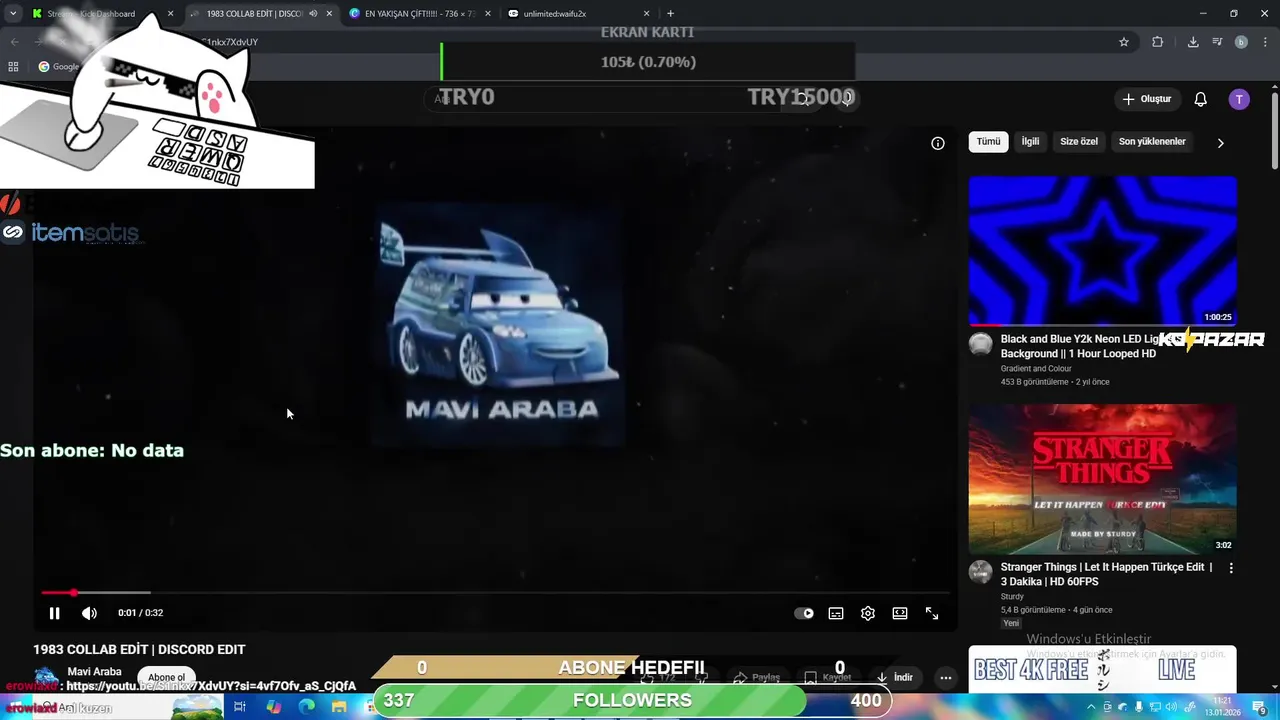This screenshot has width=1280, height=720.
Task: Click Stranger Things channel avatar
Action: pyautogui.click(x=981, y=573)
